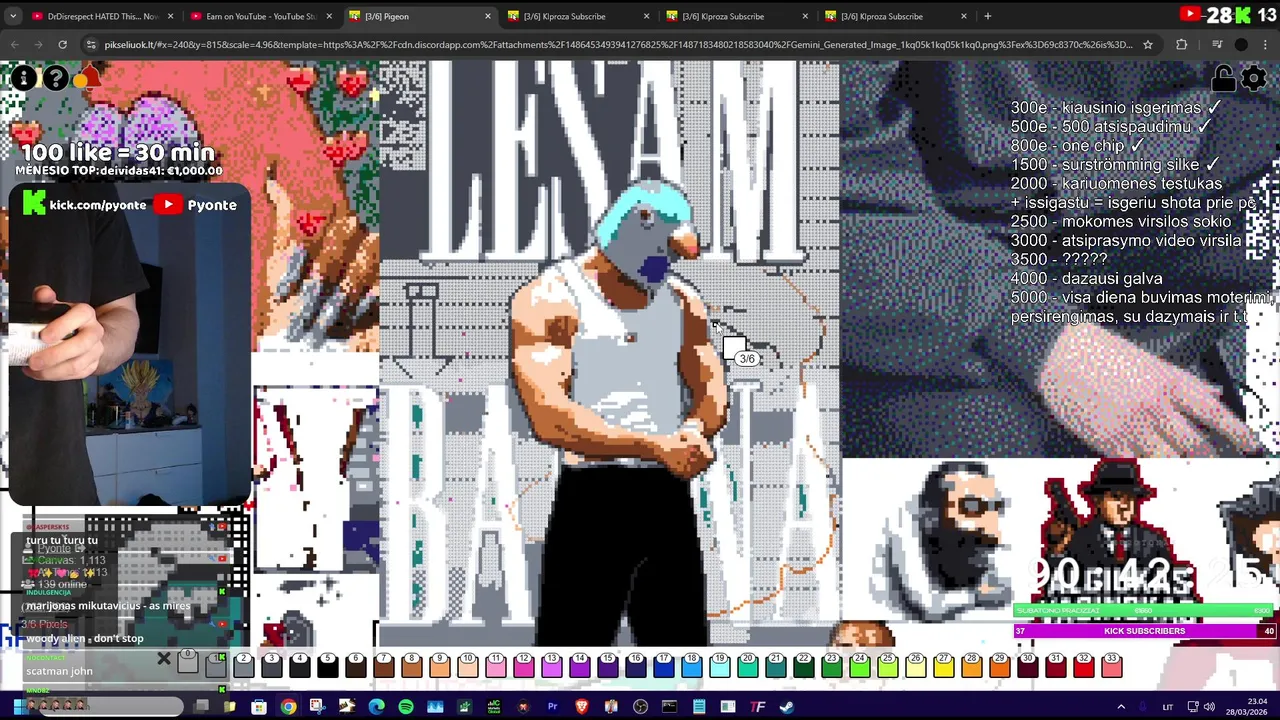Open the browser profile avatar
This screenshot has width=1280, height=720.
[x=1241, y=44]
